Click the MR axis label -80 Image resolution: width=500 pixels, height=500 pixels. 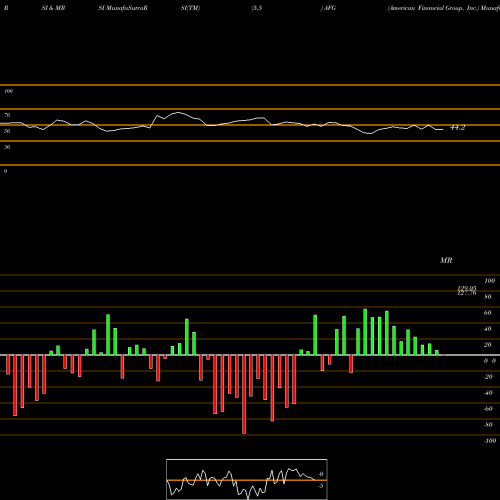pyautogui.click(x=488, y=425)
